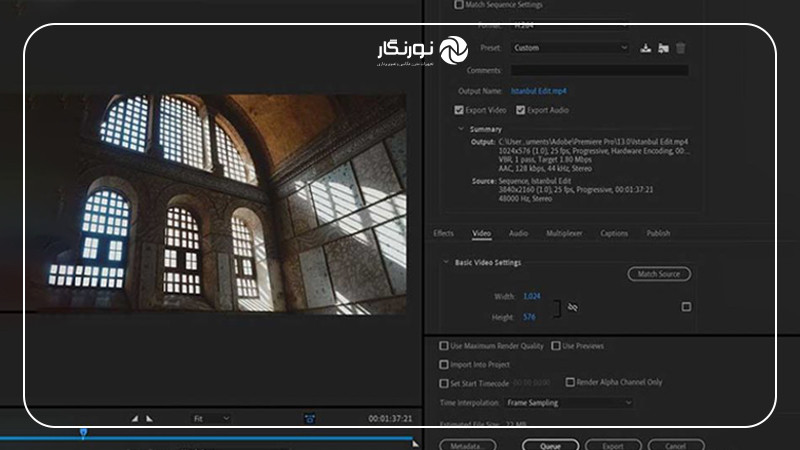Click the Set Out Point triangle icon

(x=149, y=418)
